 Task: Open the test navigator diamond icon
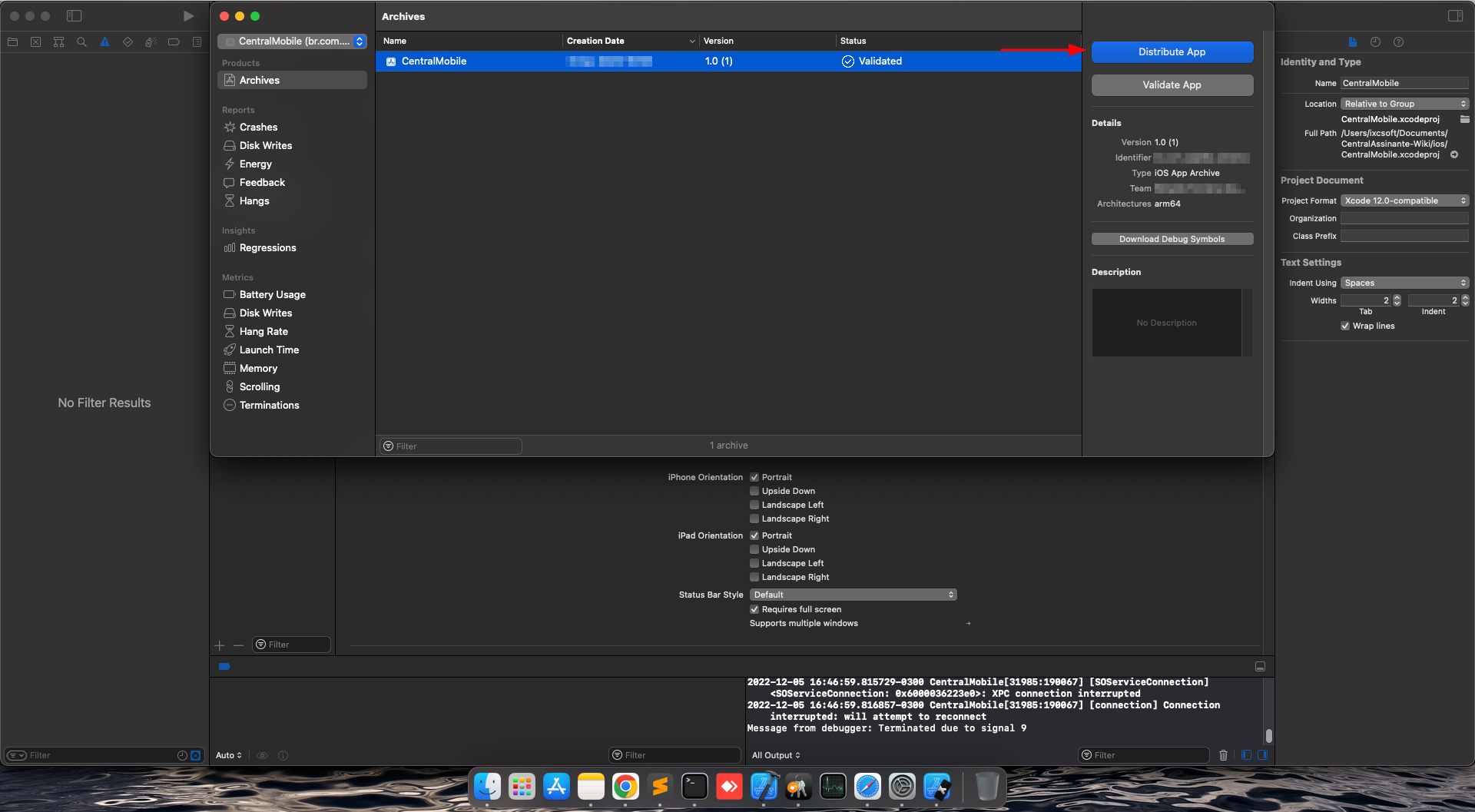pyautogui.click(x=128, y=42)
